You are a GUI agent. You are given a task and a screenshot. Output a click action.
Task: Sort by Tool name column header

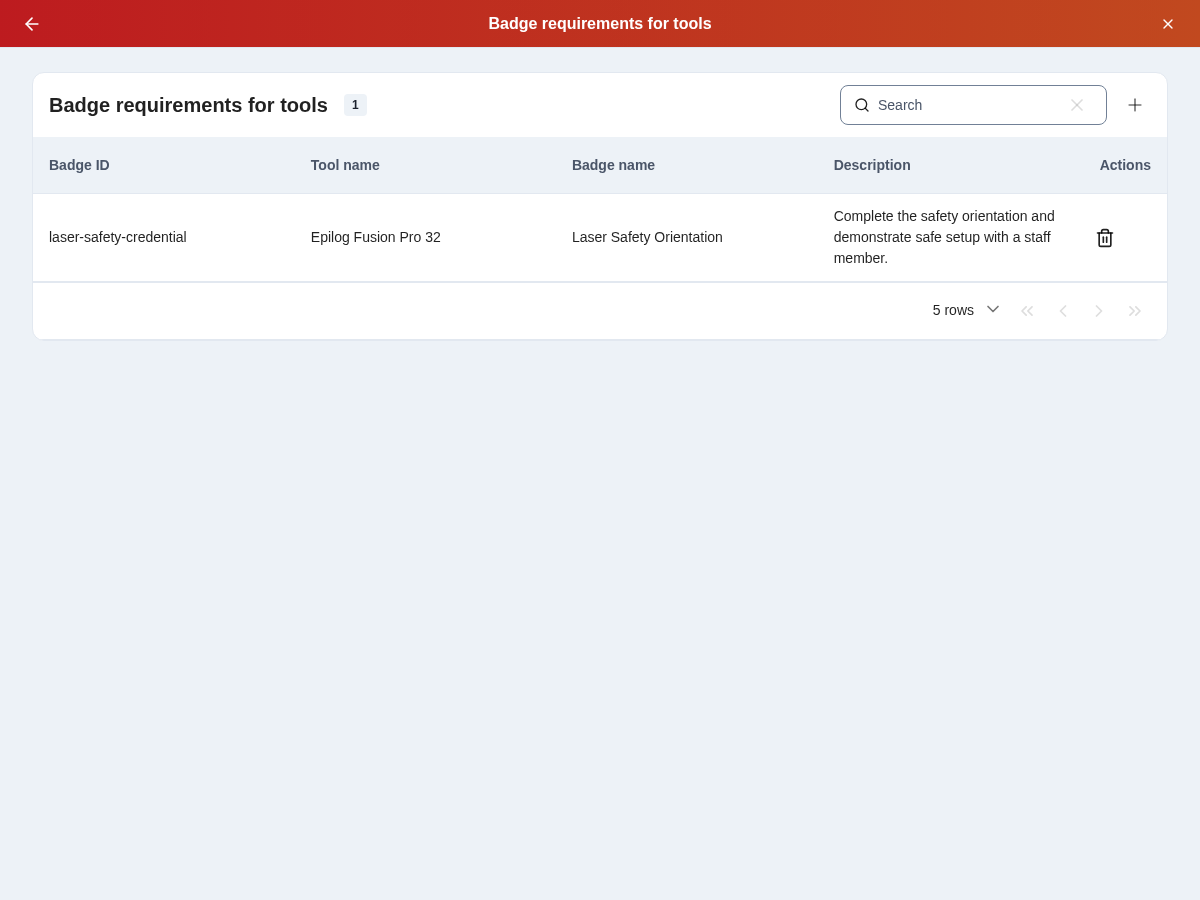click(x=345, y=165)
